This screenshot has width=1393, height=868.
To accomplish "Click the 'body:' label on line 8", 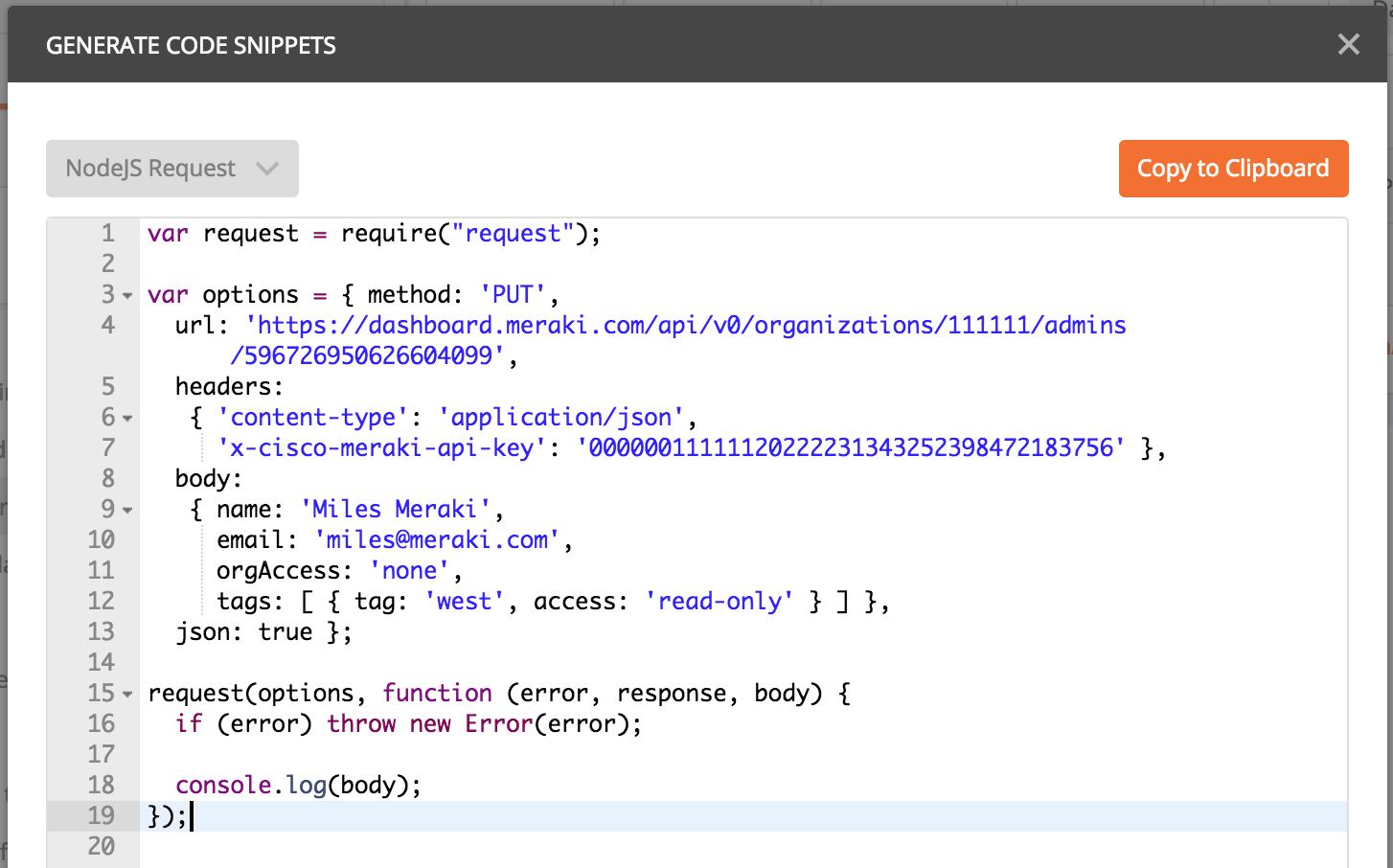I will 209,478.
